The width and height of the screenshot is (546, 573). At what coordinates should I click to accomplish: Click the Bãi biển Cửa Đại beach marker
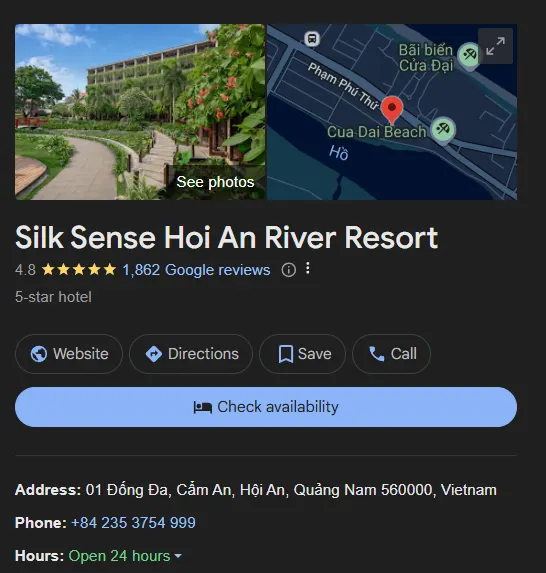click(469, 55)
